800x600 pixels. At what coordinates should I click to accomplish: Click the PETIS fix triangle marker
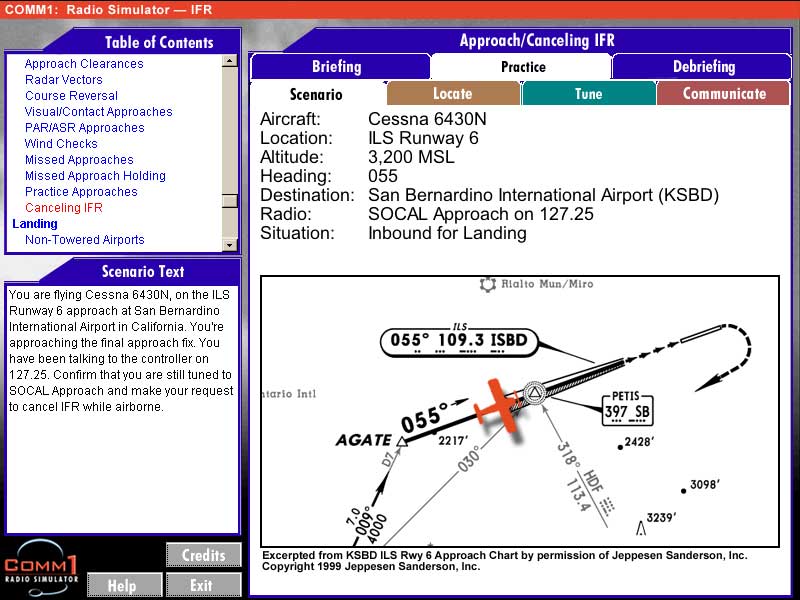tap(532, 393)
